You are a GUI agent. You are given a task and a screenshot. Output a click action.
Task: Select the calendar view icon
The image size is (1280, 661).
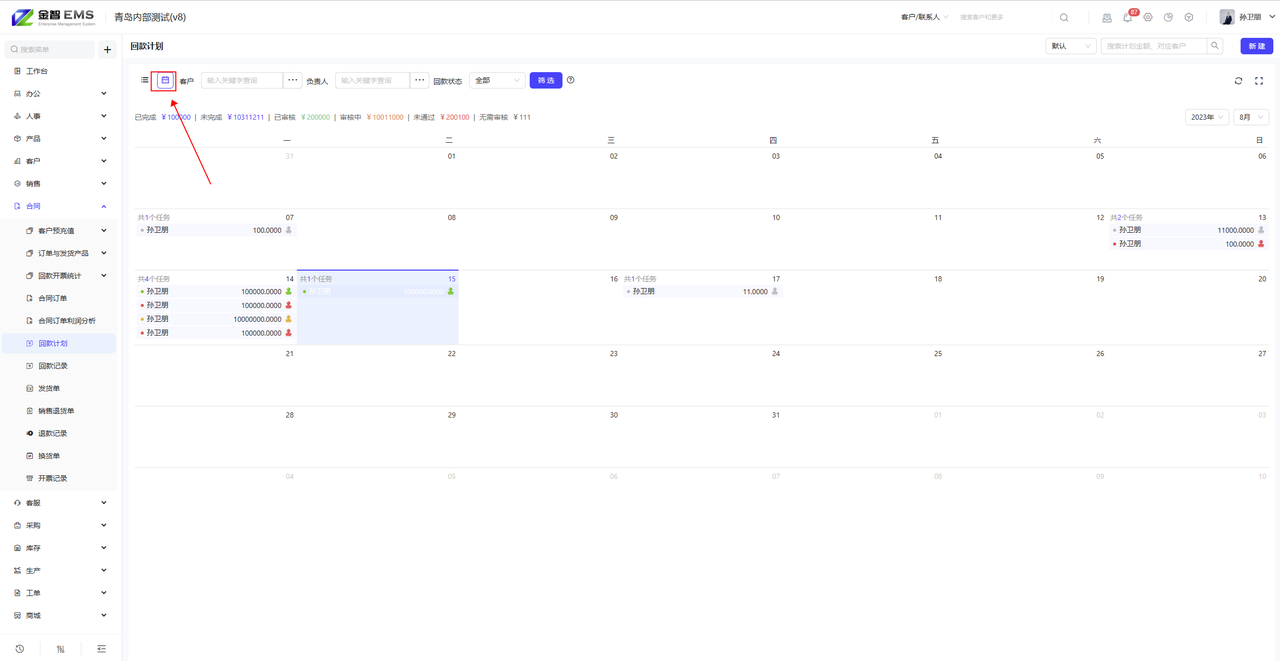tap(165, 80)
